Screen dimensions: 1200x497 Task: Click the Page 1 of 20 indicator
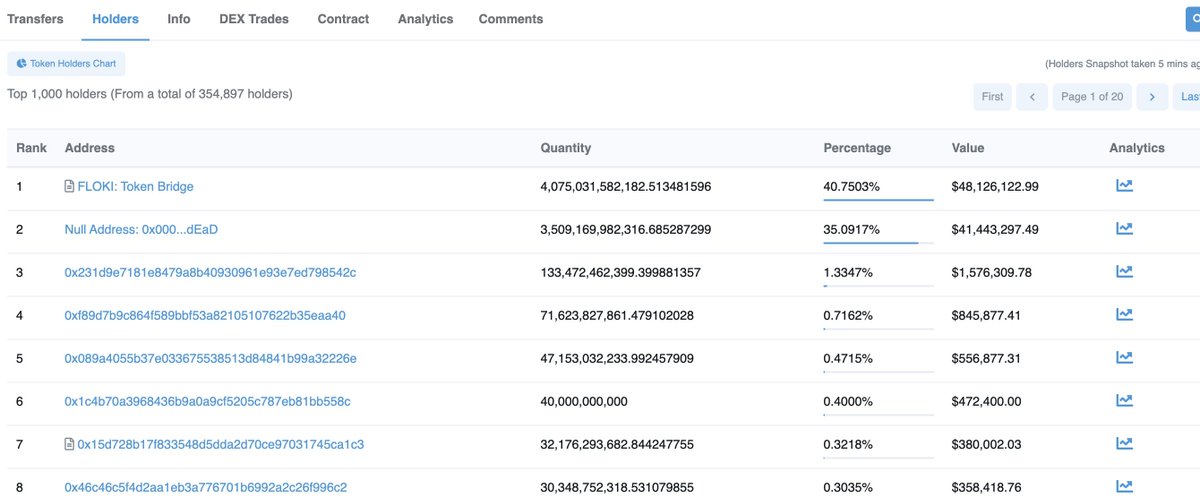(x=1092, y=97)
